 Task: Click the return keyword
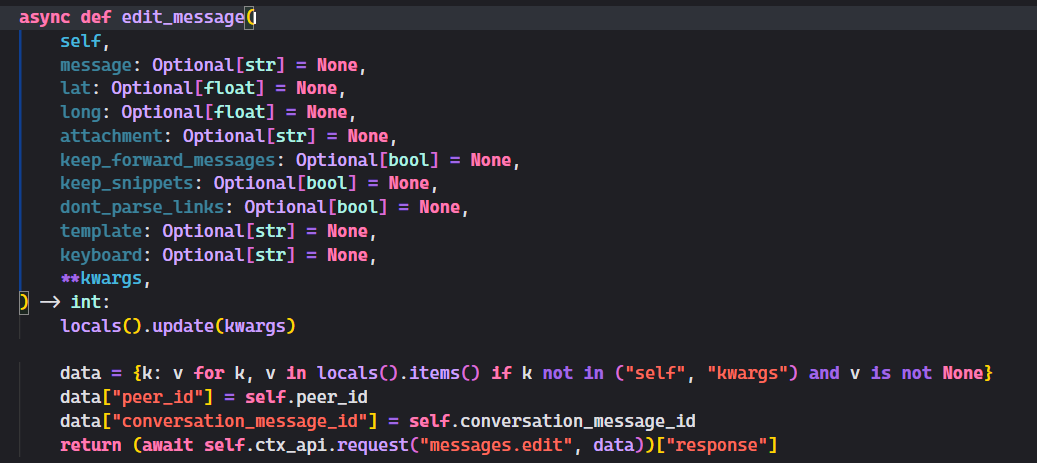(x=91, y=444)
